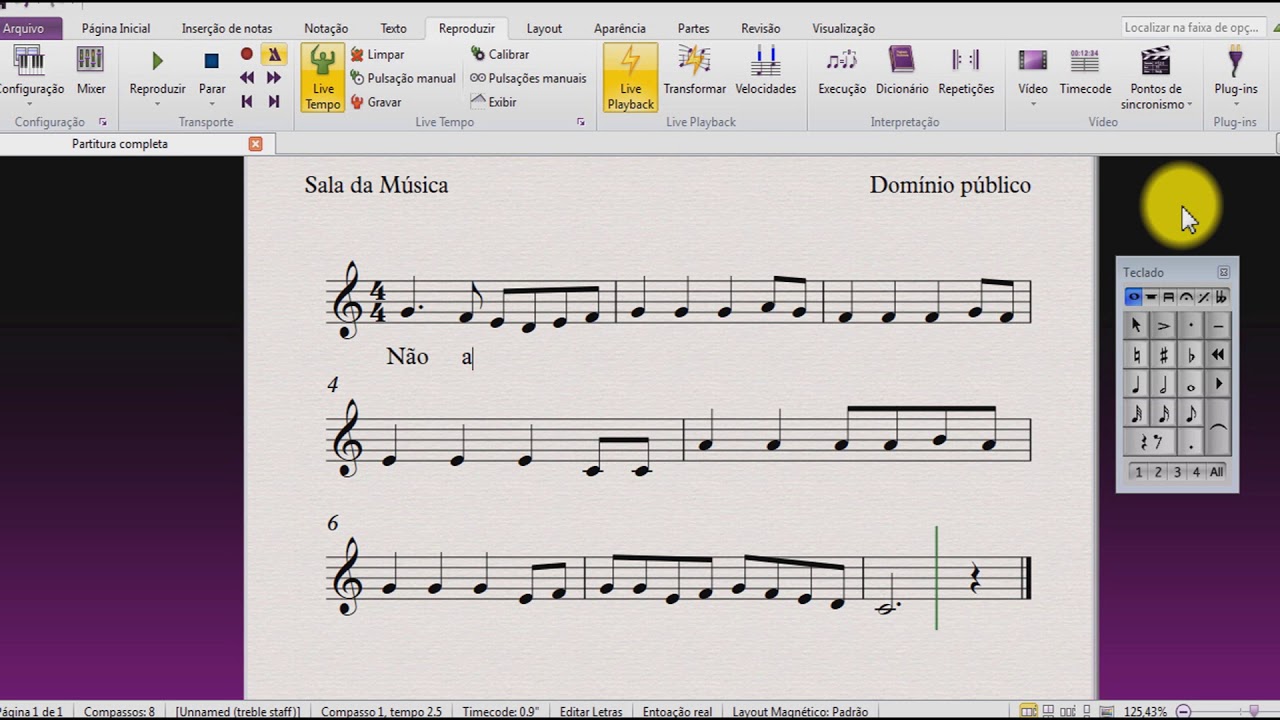Toggle the Live Tempo button
Viewport: 1280px width, 720px height.
tap(322, 77)
